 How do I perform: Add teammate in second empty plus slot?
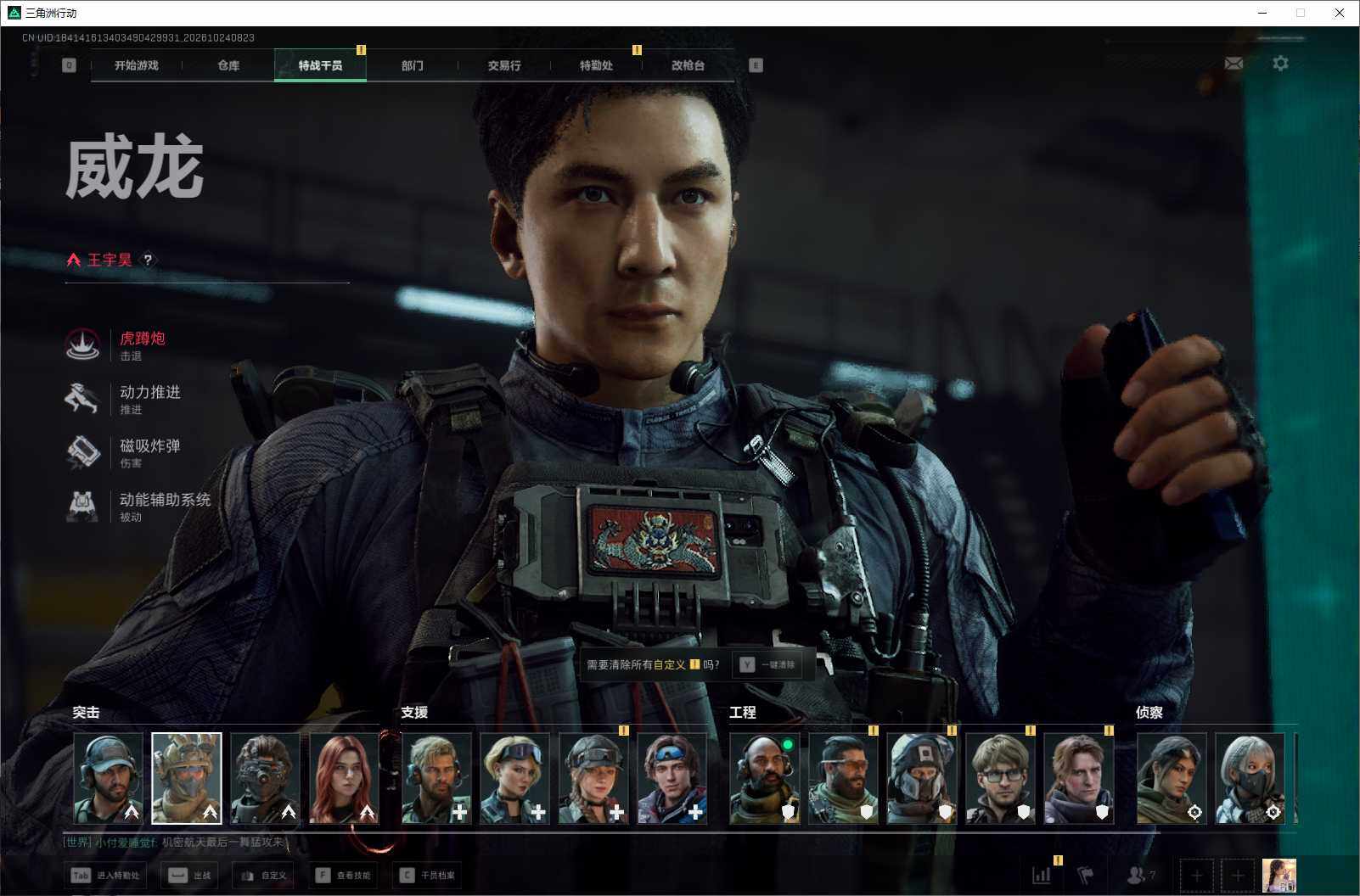[x=1237, y=875]
